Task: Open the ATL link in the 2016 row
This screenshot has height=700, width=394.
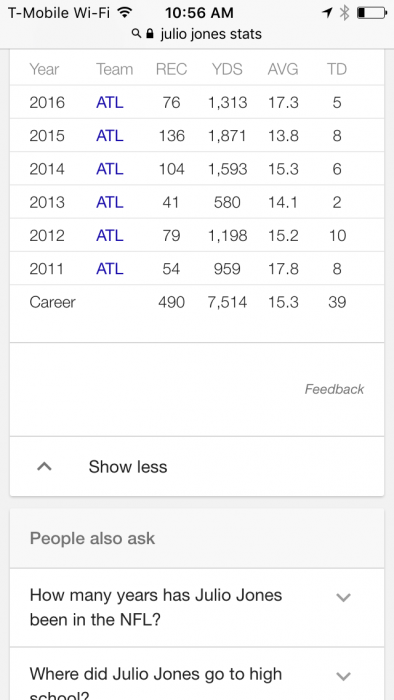Action: point(109,103)
